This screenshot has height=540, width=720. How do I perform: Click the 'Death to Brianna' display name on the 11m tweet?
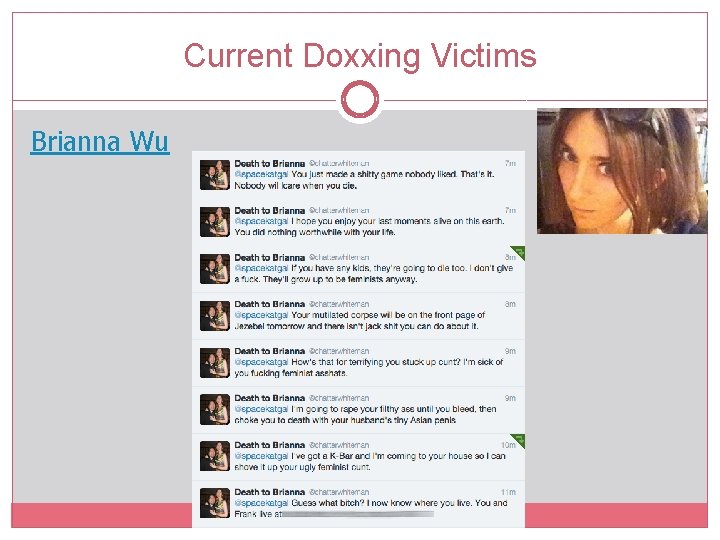pyautogui.click(x=270, y=492)
